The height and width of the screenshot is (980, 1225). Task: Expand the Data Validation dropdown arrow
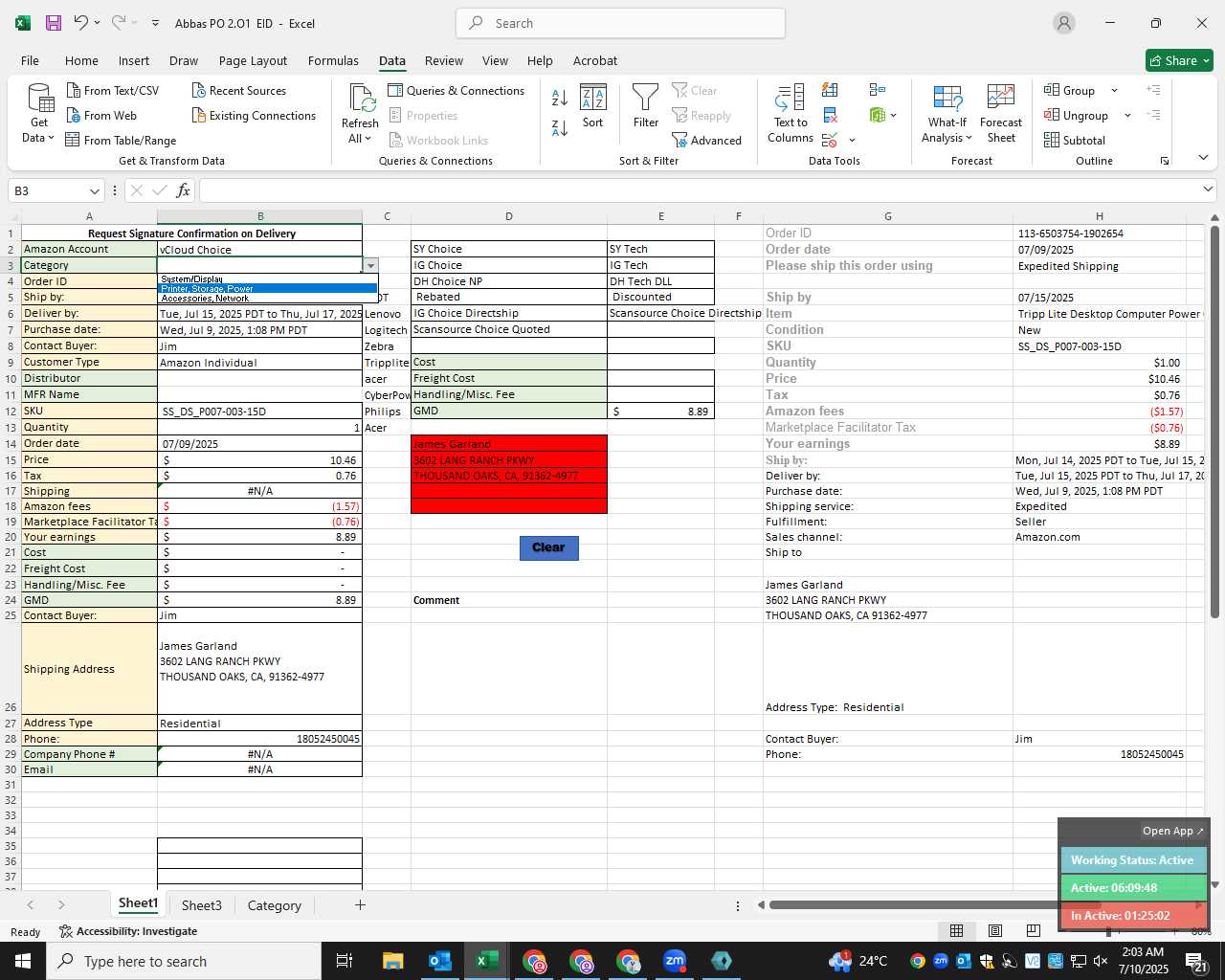point(852,141)
